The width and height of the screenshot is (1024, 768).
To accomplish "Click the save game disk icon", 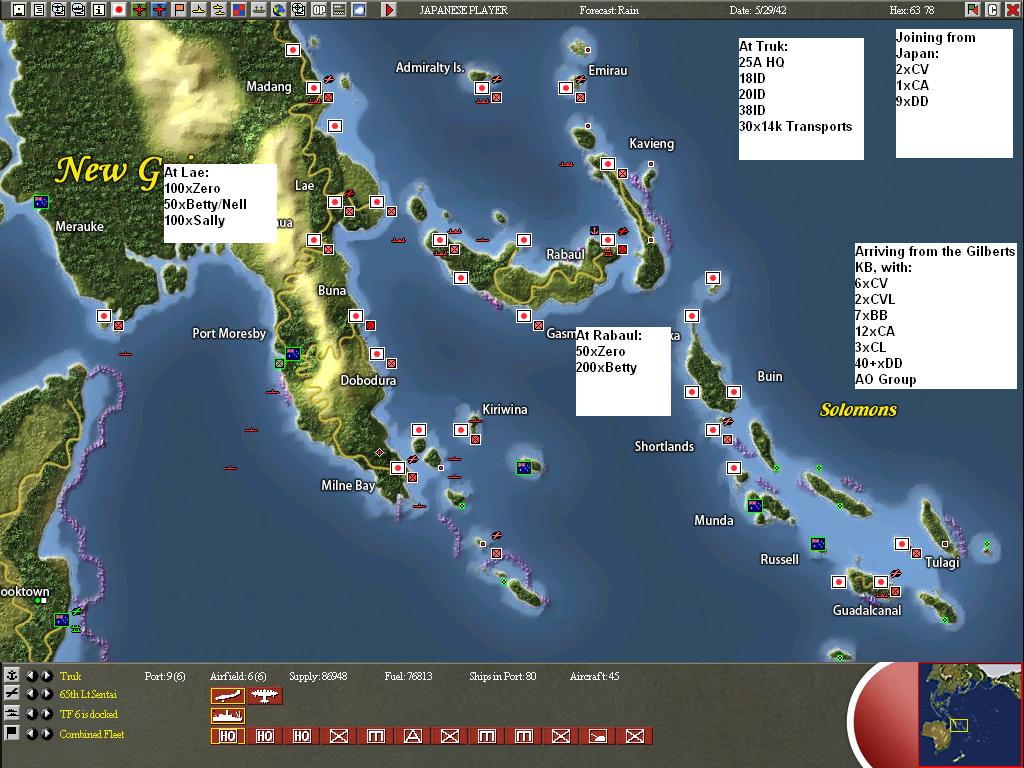I will pos(19,9).
